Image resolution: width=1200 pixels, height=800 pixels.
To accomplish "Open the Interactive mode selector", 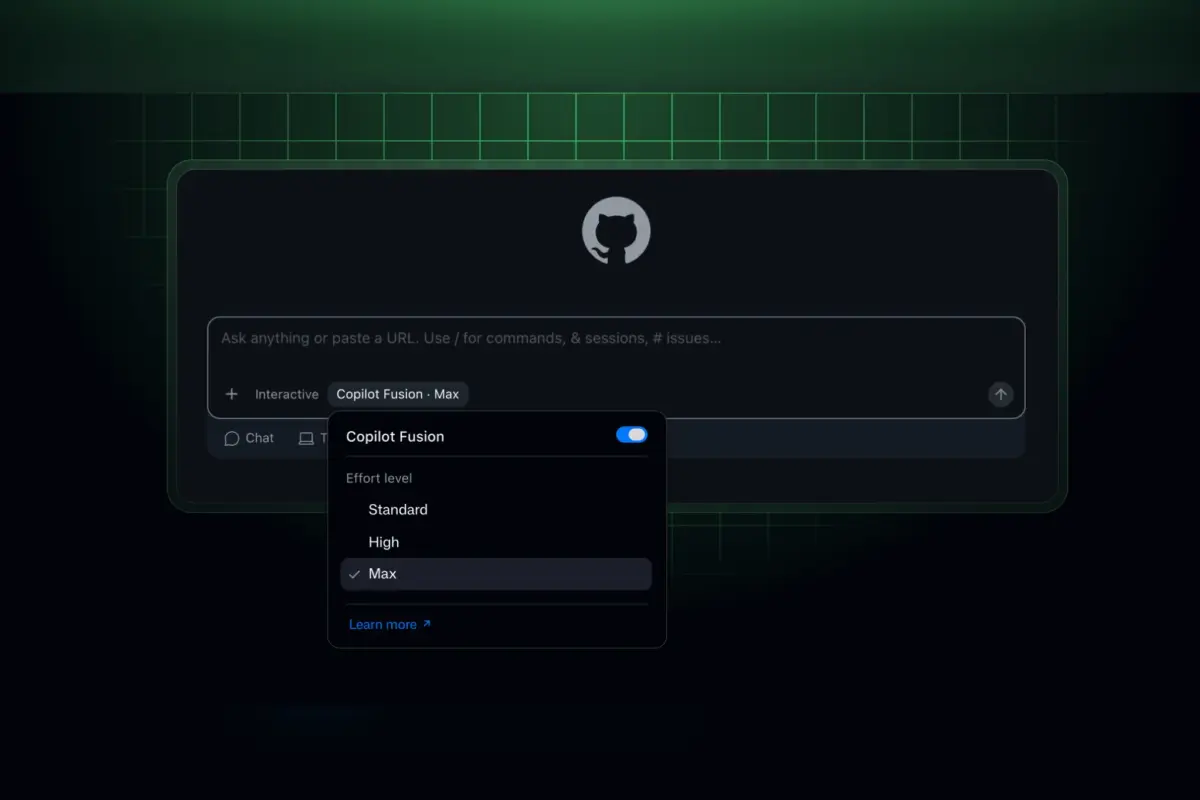I will click(287, 394).
